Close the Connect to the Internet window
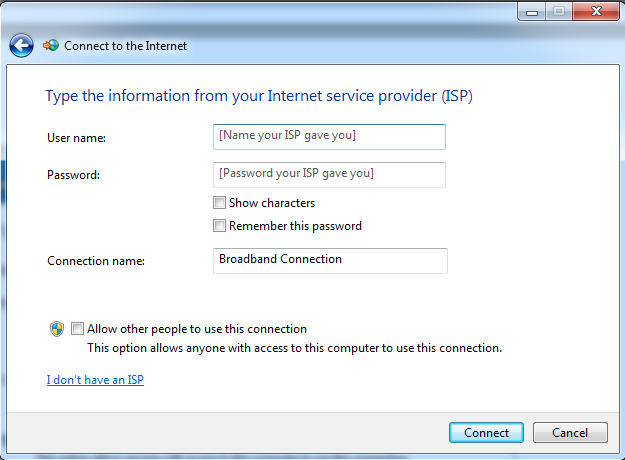This screenshot has height=460, width=625. click(x=596, y=11)
